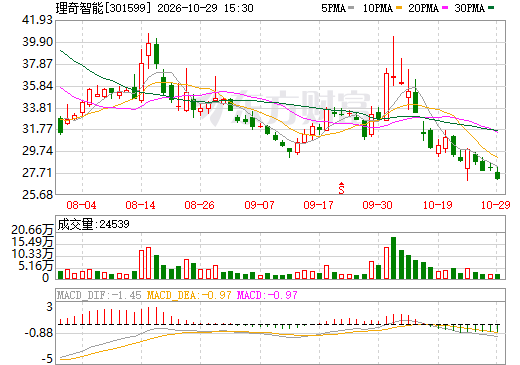The width and height of the screenshot is (520, 365).
Task: Click the 10PMA orange legend swatch
Action: (x=399, y=8)
